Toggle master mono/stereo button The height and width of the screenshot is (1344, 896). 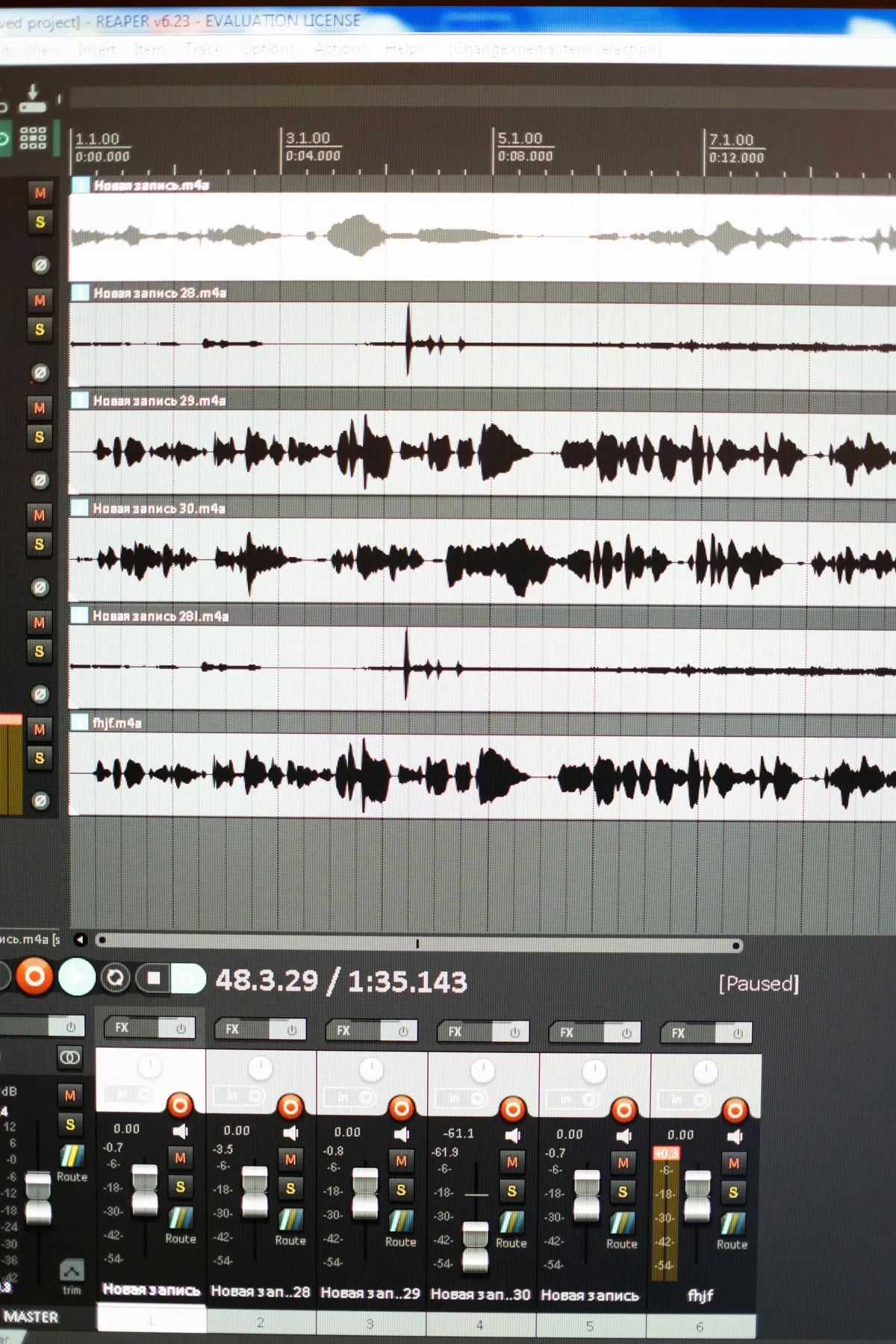[x=69, y=1057]
